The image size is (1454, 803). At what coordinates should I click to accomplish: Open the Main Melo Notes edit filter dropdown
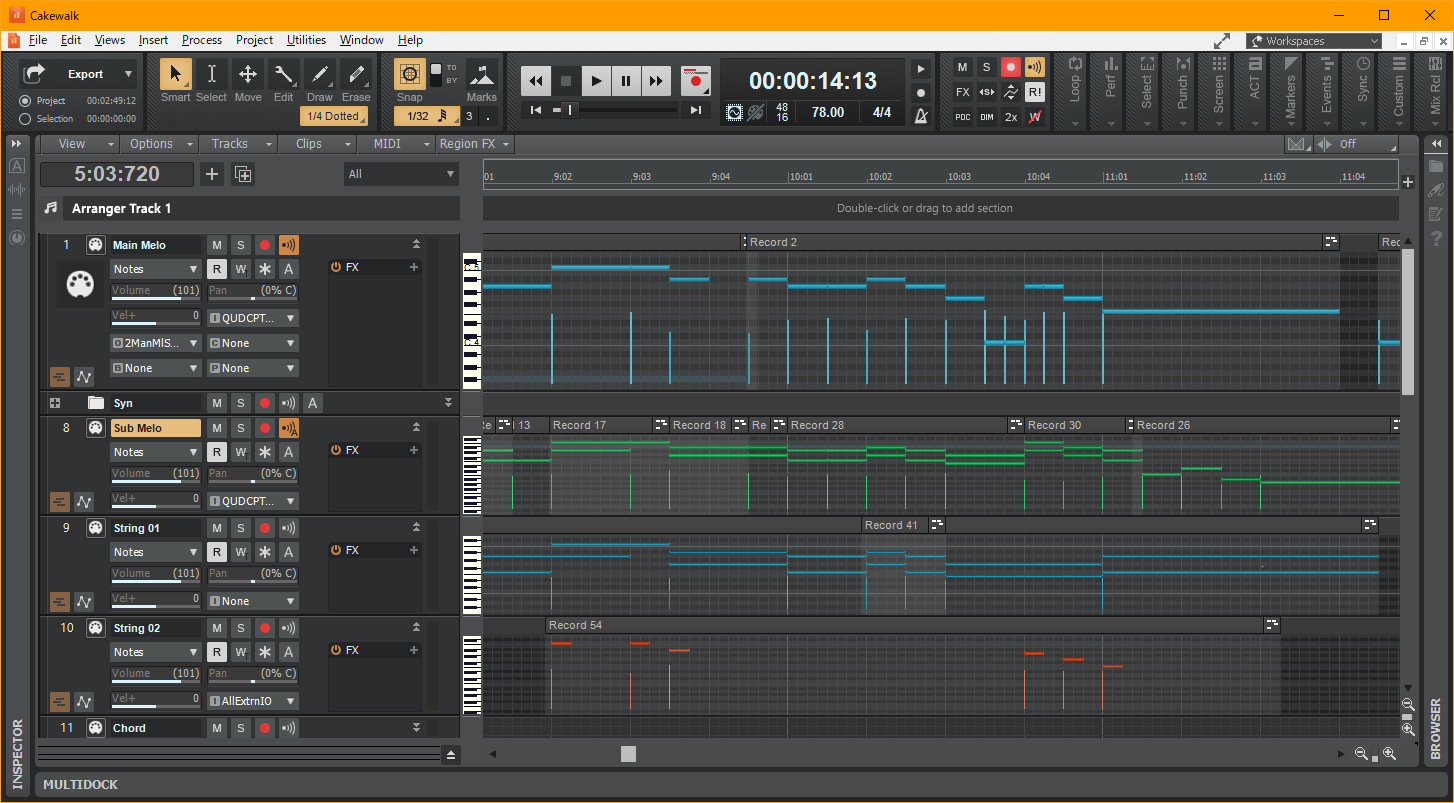pos(156,269)
